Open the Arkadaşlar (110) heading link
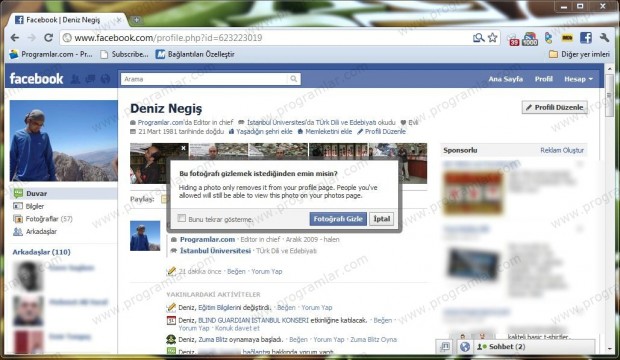 [x=42, y=252]
